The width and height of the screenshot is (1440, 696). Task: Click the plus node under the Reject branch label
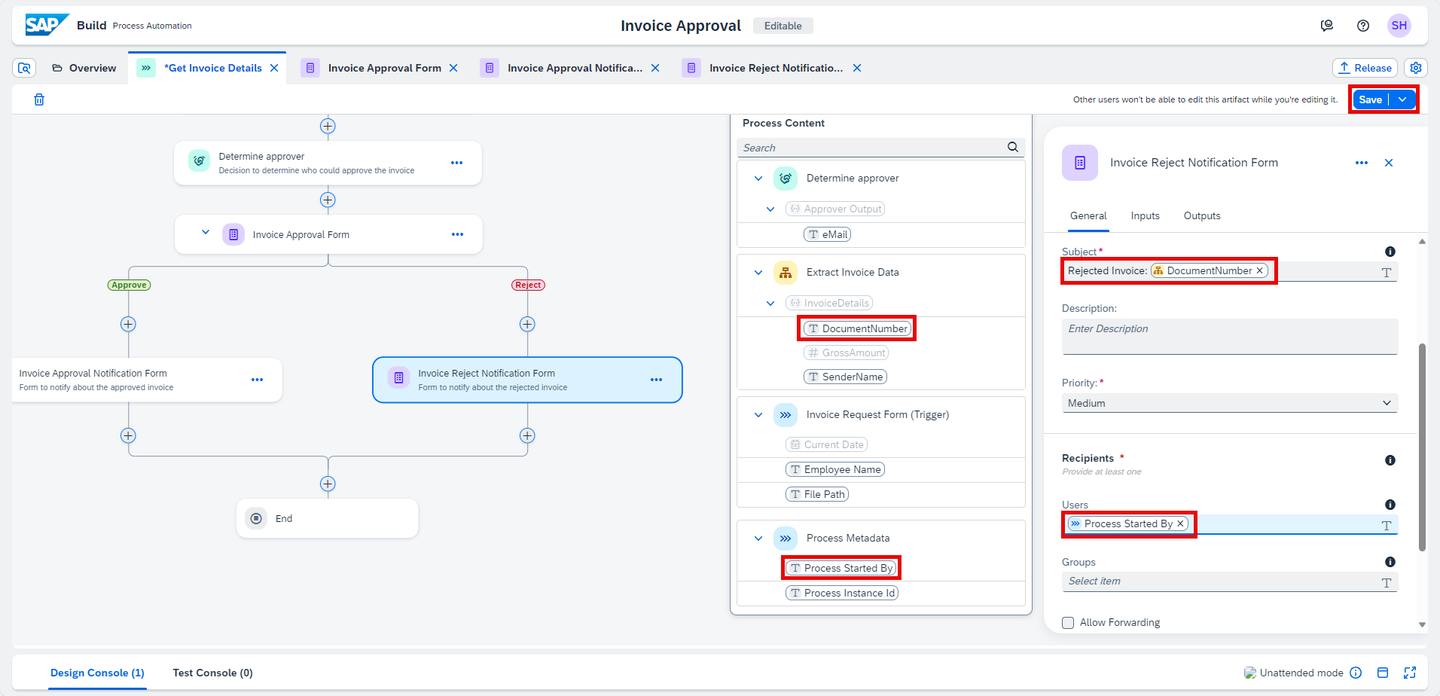pos(527,324)
